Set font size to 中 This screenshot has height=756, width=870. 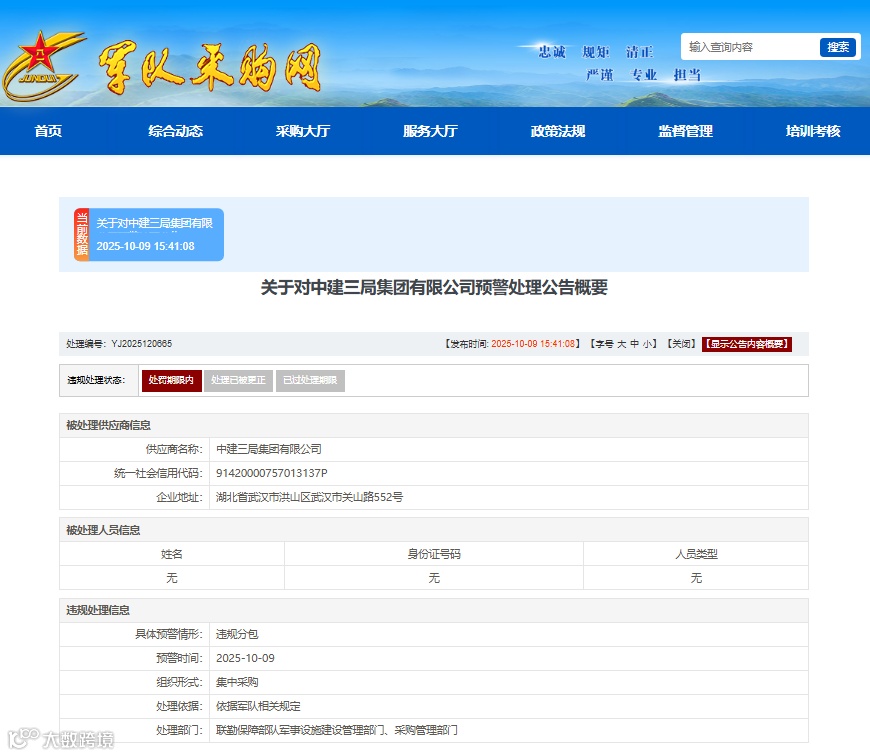[x=635, y=344]
